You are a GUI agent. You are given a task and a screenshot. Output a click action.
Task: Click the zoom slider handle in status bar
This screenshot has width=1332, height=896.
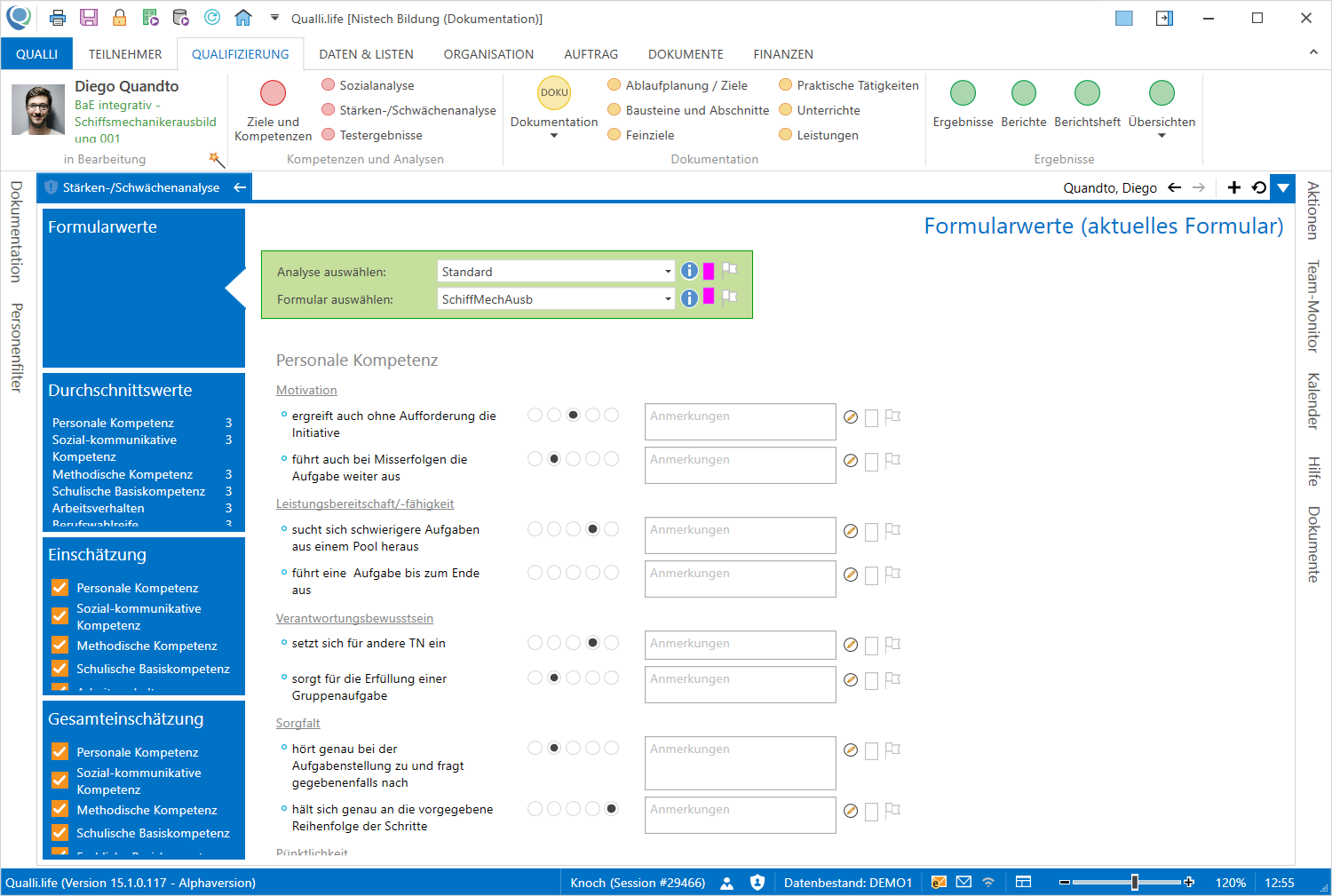(x=1134, y=882)
